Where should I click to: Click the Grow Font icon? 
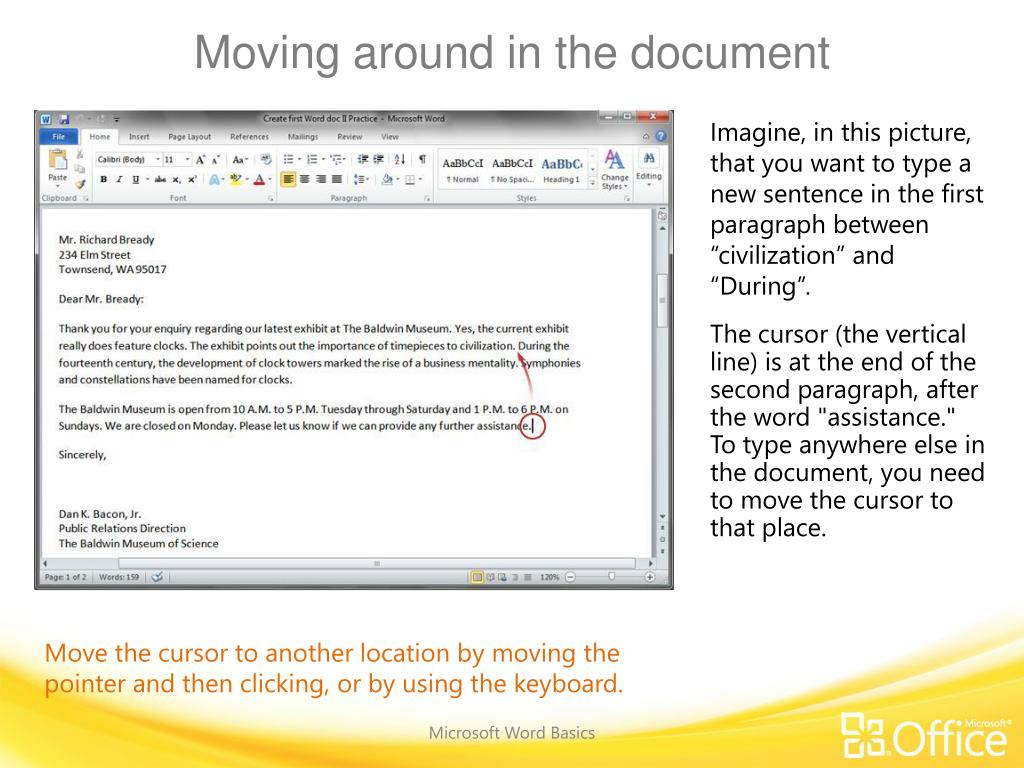click(x=200, y=159)
